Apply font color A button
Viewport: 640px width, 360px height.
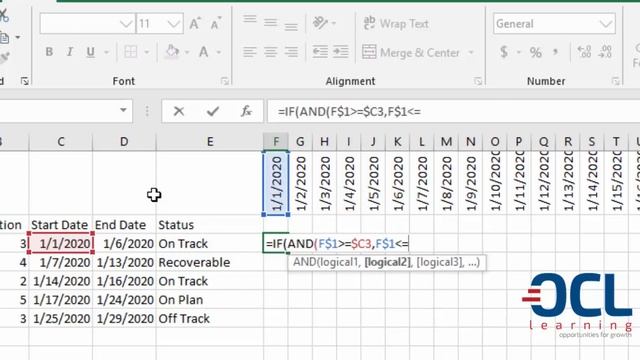tap(204, 52)
